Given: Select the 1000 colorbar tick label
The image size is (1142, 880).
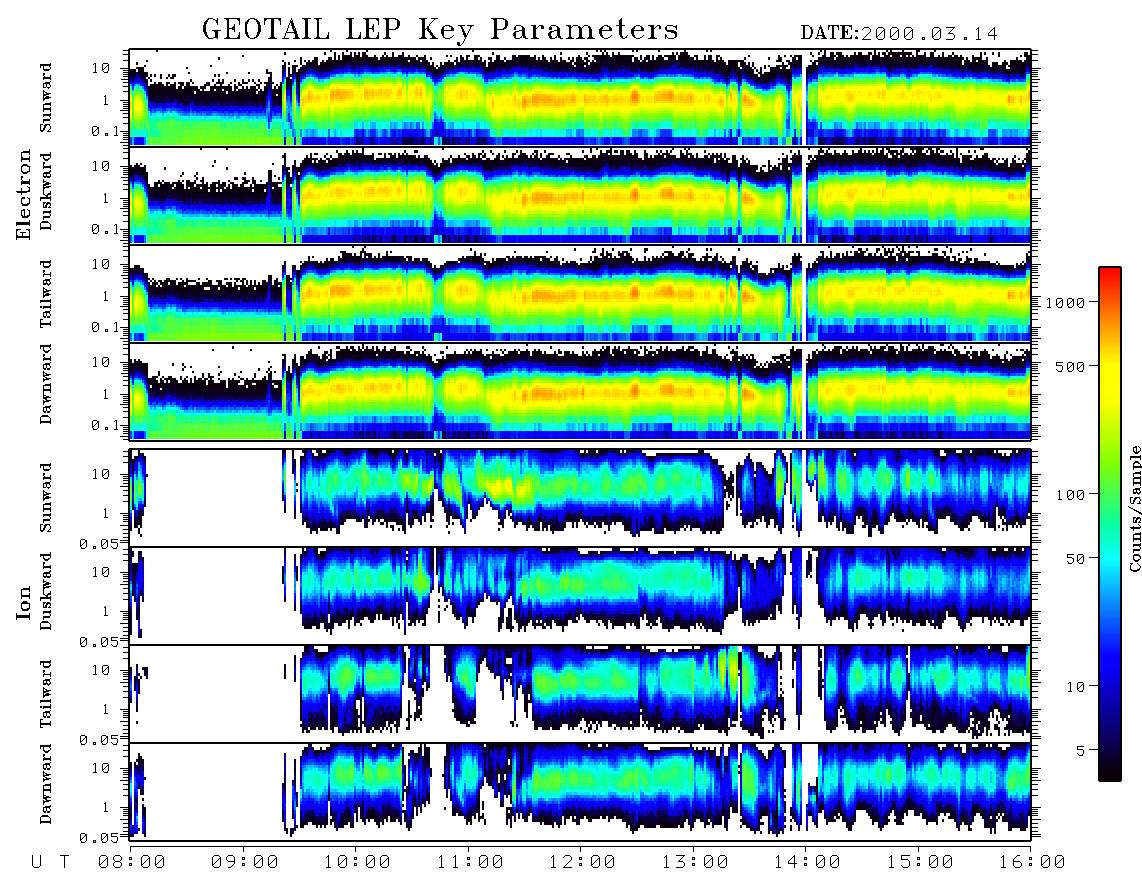Looking at the screenshot, I should point(1066,302).
